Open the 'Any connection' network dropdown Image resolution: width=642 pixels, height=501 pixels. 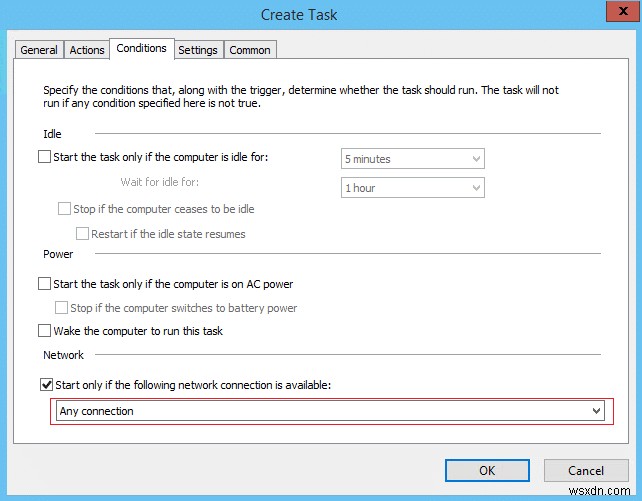click(331, 411)
